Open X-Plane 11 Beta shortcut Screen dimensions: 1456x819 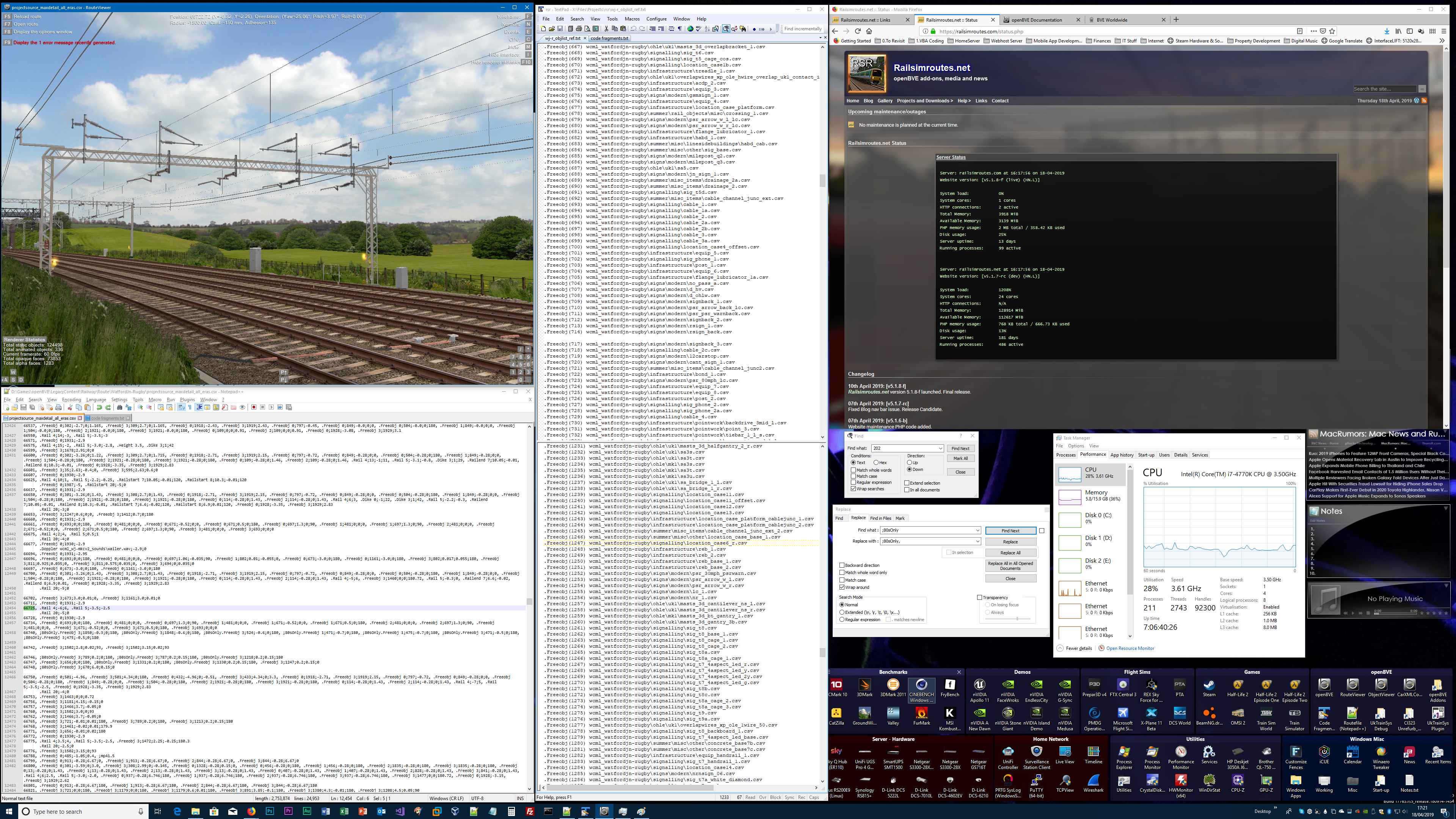pyautogui.click(x=1152, y=713)
